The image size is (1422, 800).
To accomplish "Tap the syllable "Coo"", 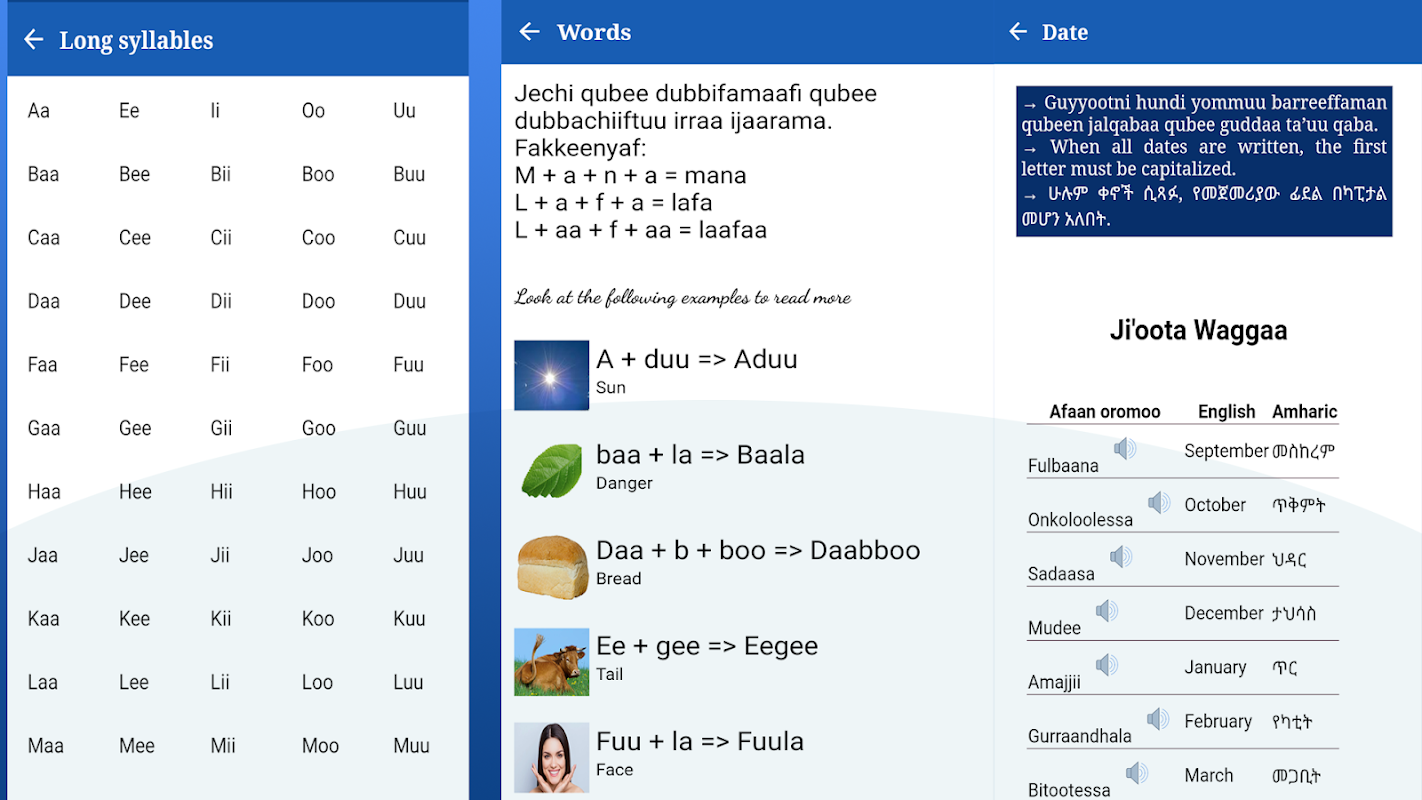I will (x=318, y=238).
